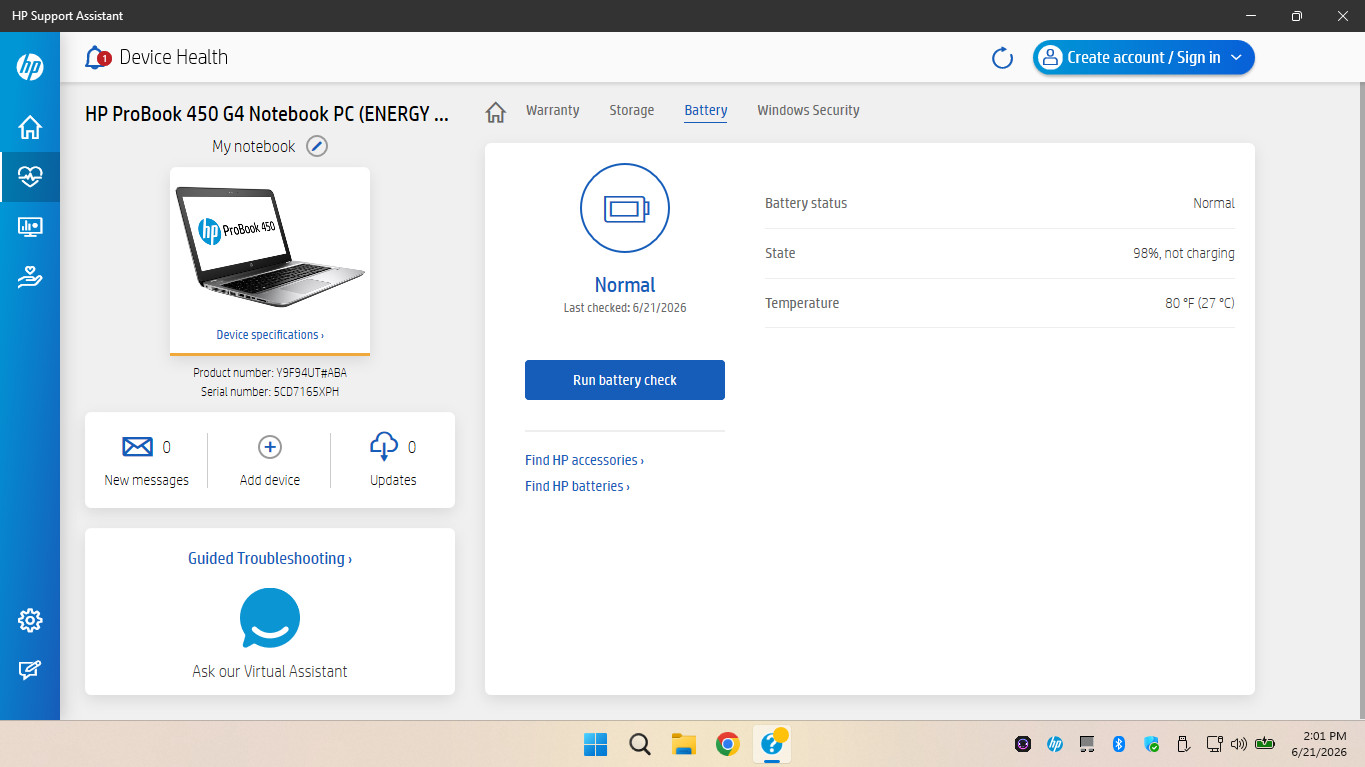Refresh device health with circular arrow icon
The width and height of the screenshot is (1365, 767).
click(1002, 58)
